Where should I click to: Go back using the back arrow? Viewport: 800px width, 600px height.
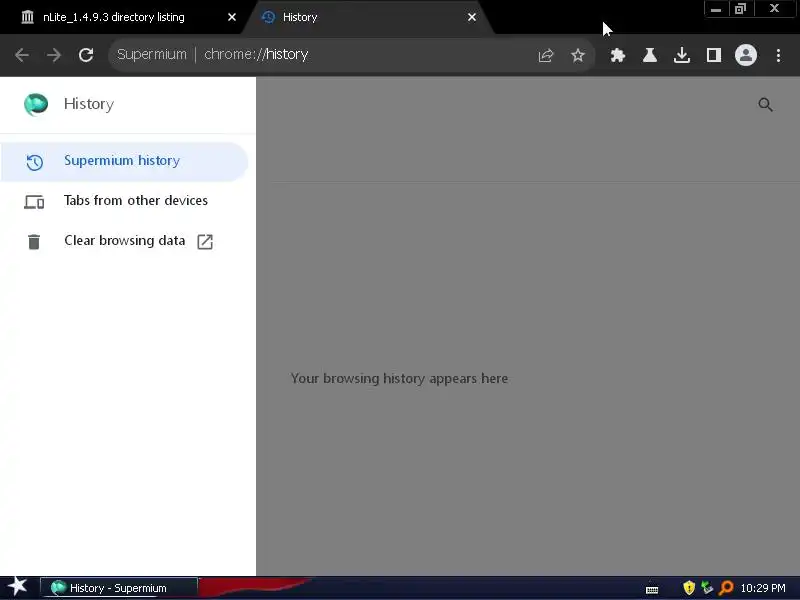(22, 55)
